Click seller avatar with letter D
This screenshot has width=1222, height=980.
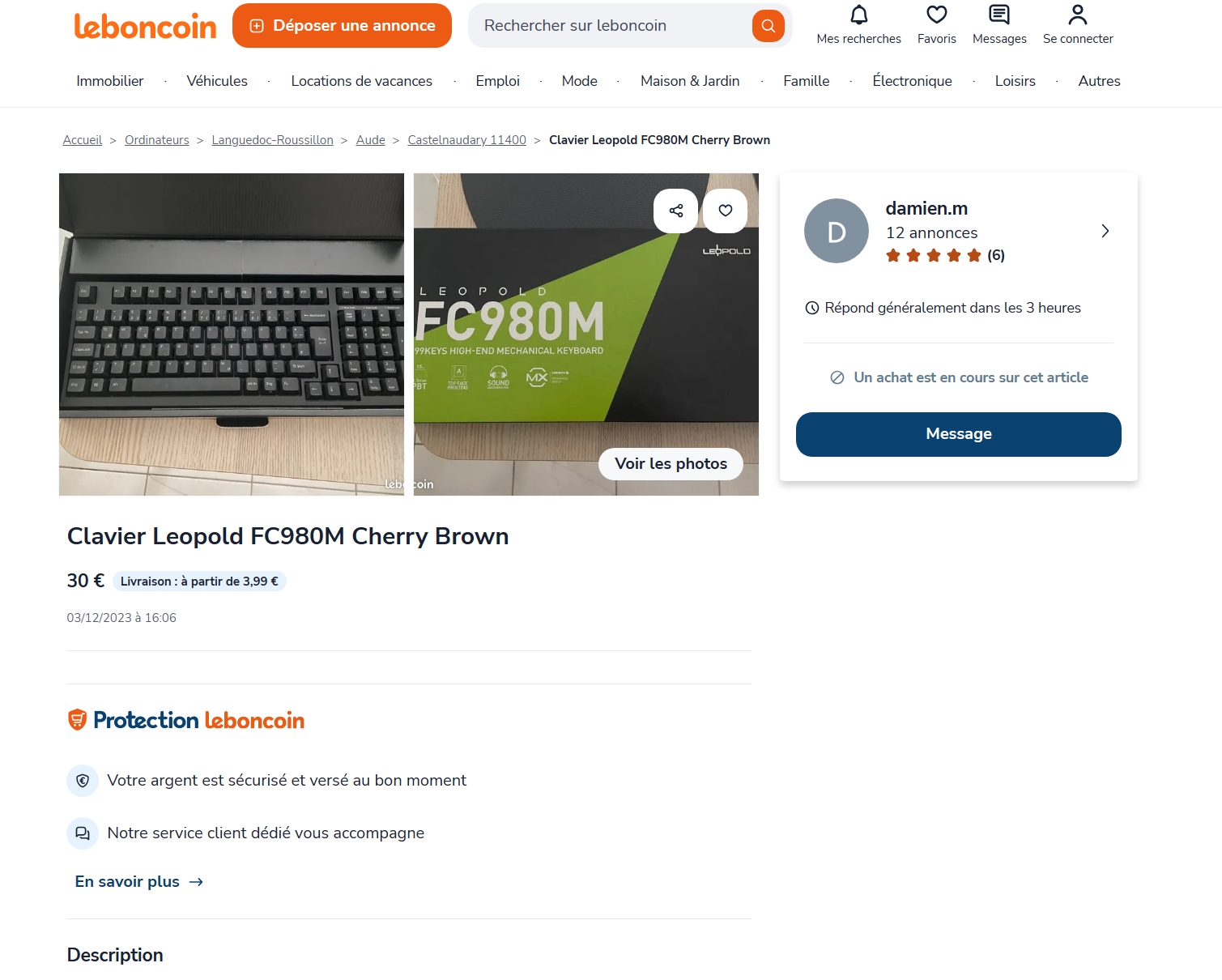836,231
